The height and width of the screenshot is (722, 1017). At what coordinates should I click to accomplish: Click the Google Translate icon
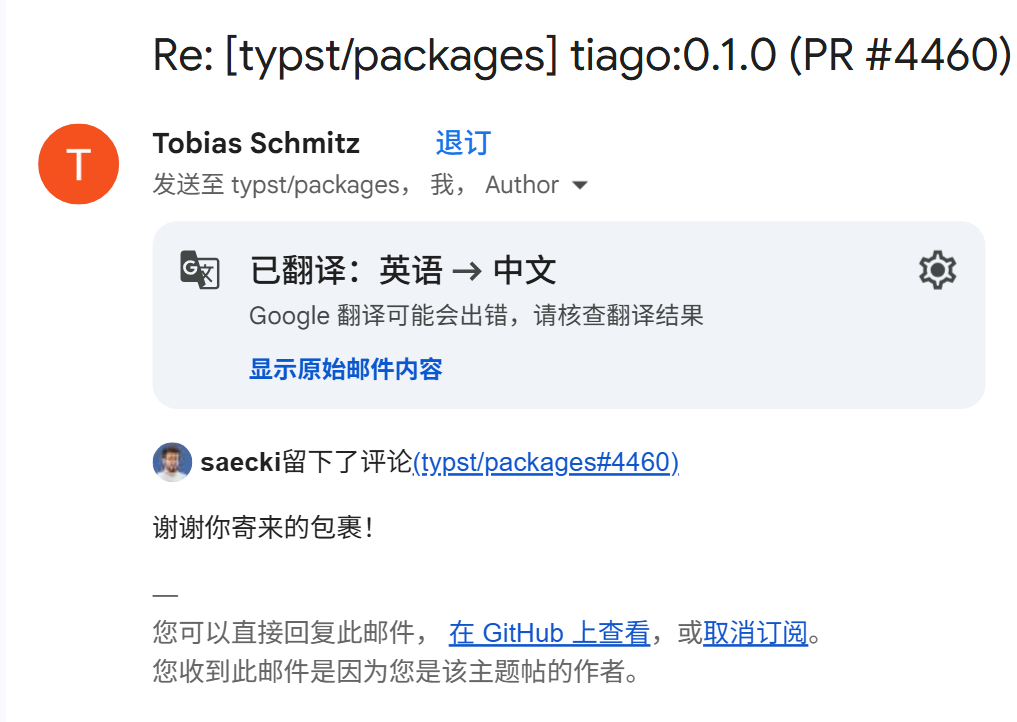(x=199, y=270)
